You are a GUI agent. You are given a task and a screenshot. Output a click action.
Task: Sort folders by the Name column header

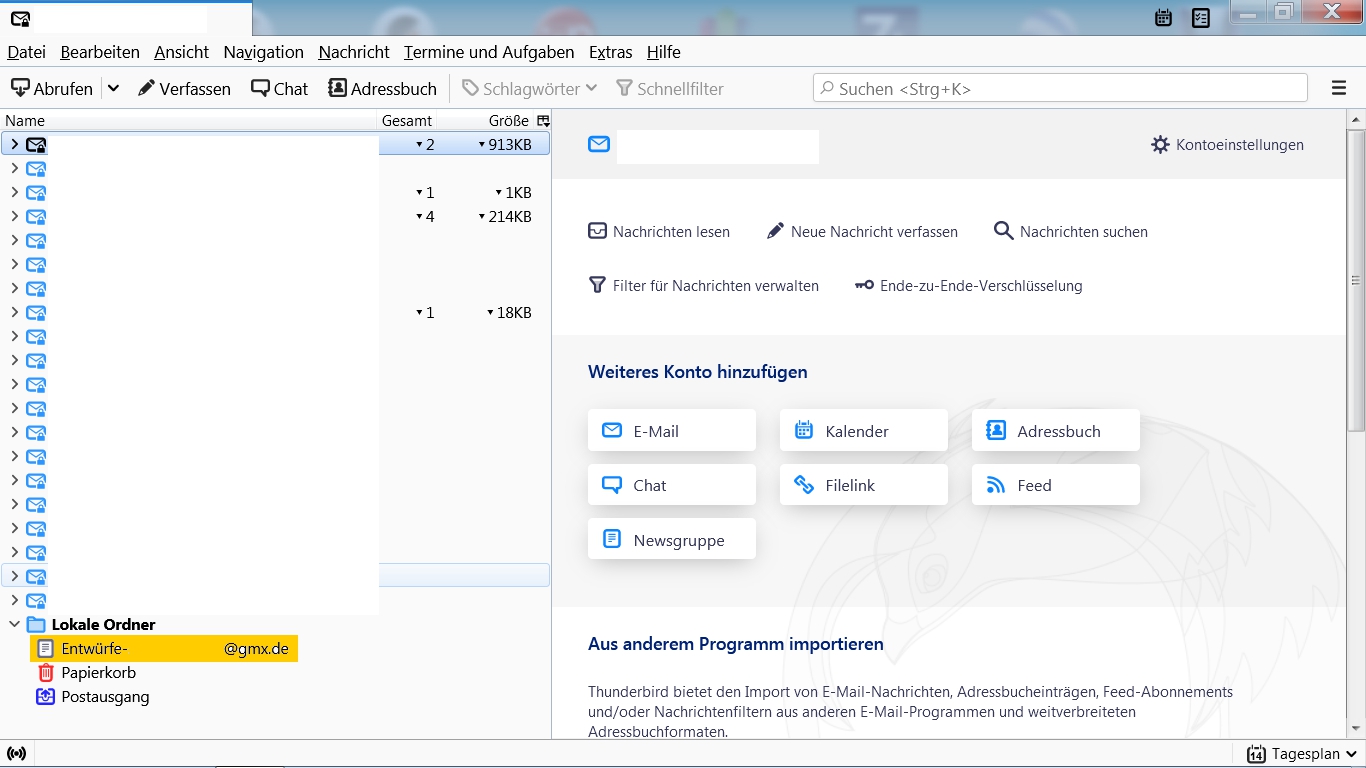(x=189, y=120)
